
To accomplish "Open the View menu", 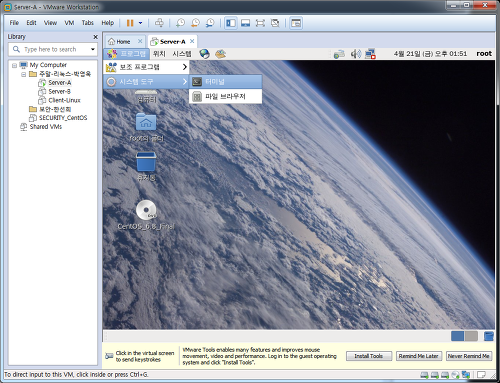I will [x=50, y=23].
